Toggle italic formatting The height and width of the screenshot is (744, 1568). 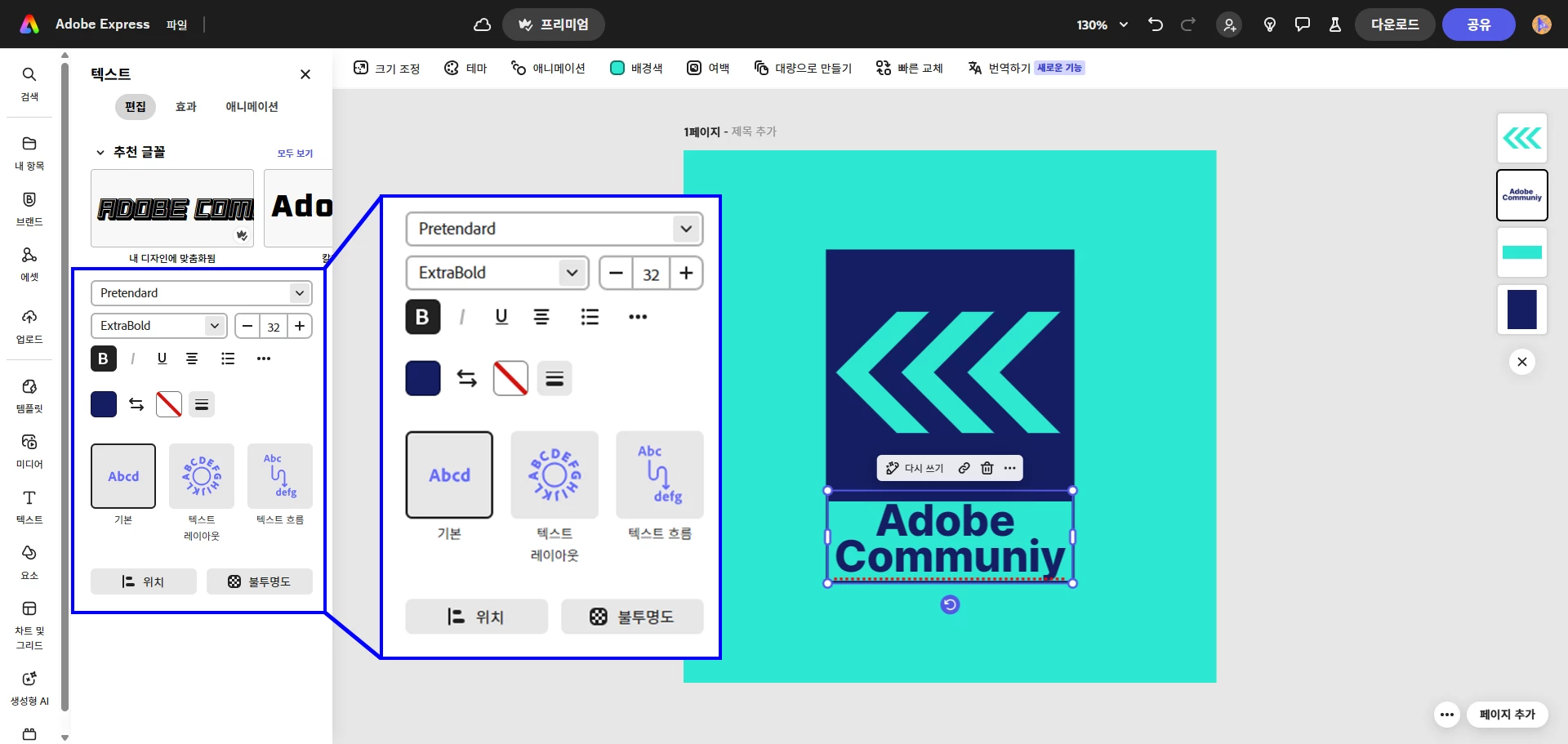132,359
